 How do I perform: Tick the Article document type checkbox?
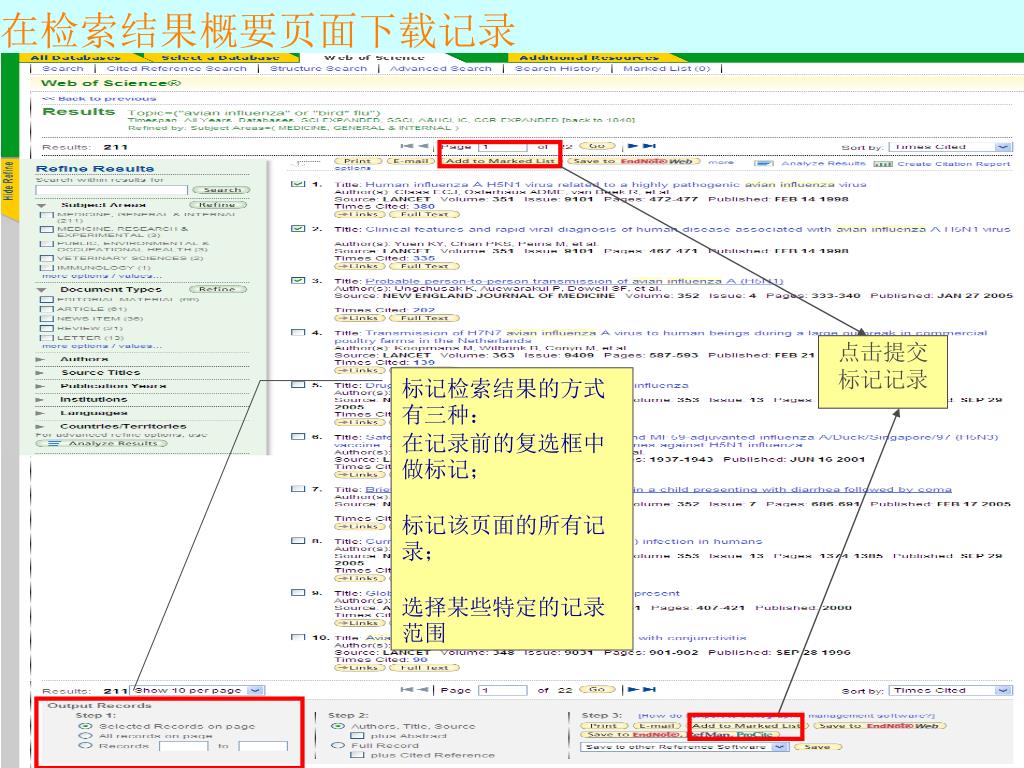(x=46, y=309)
